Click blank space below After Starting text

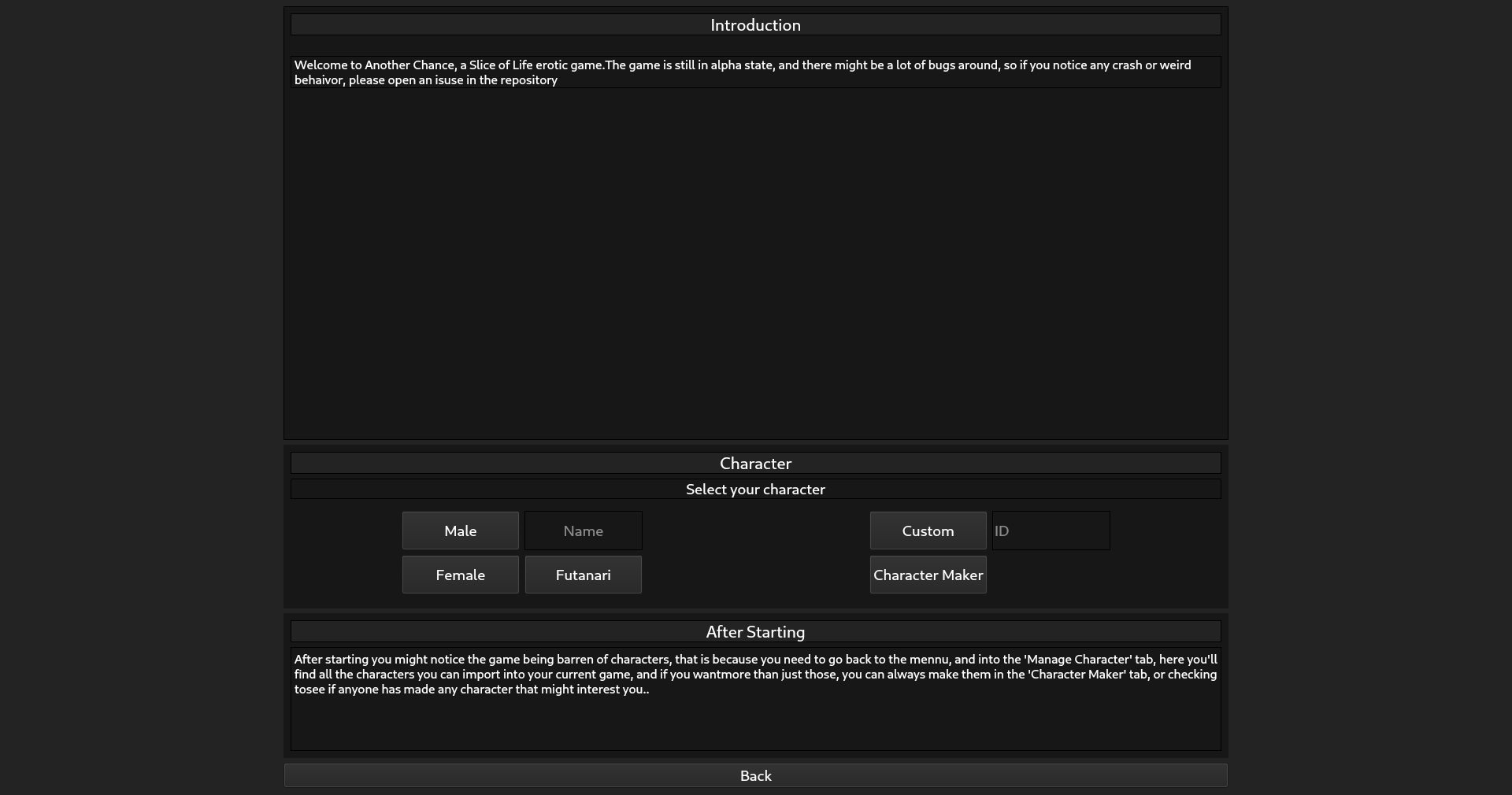[x=755, y=724]
